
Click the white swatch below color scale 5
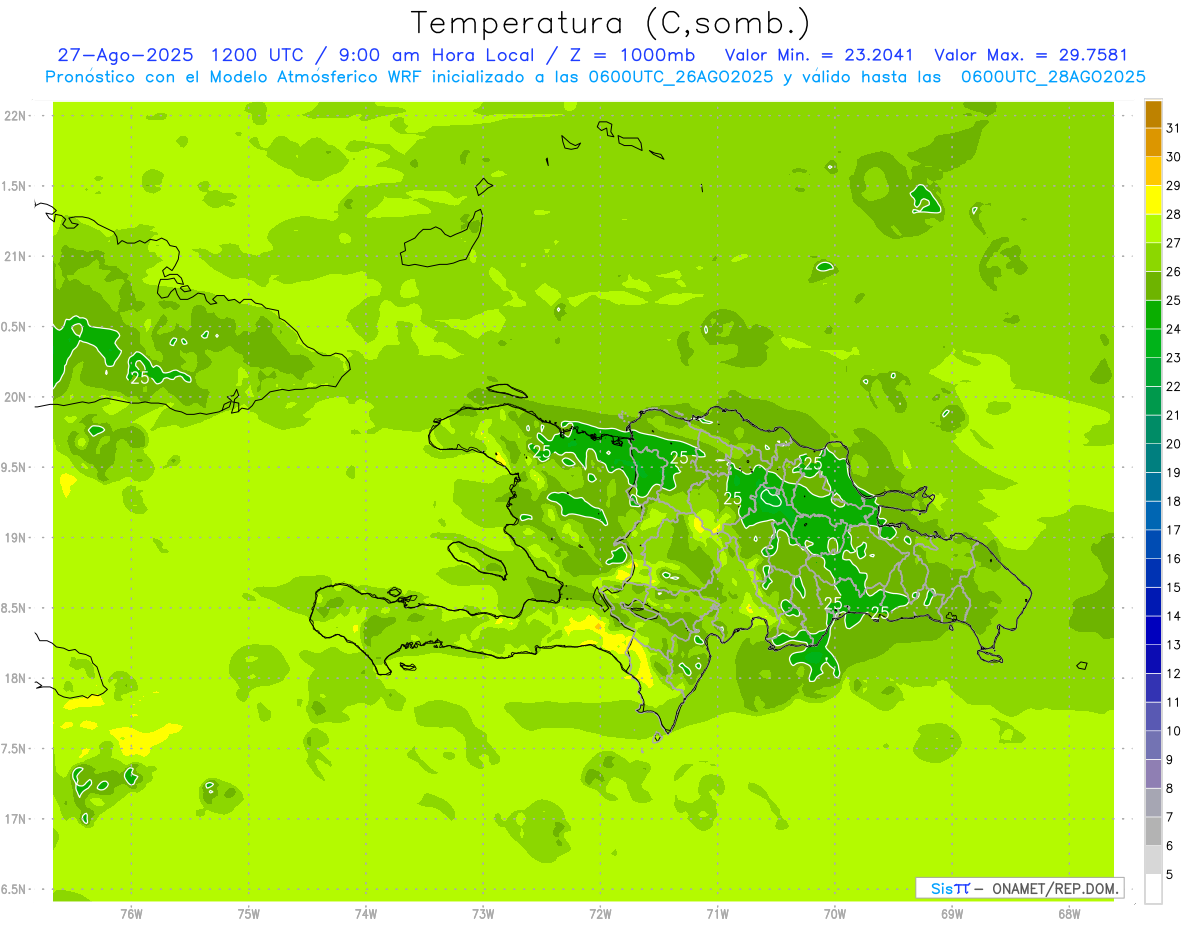(1153, 889)
